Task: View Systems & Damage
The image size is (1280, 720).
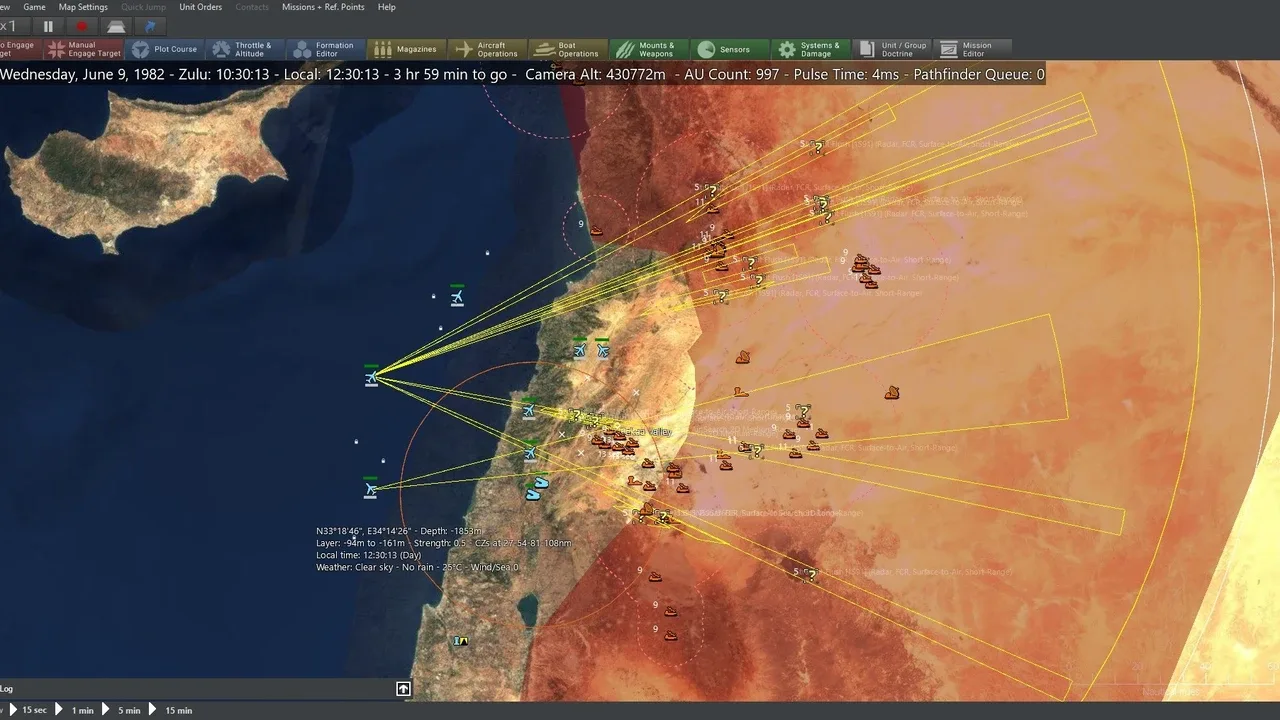Action: pos(810,49)
